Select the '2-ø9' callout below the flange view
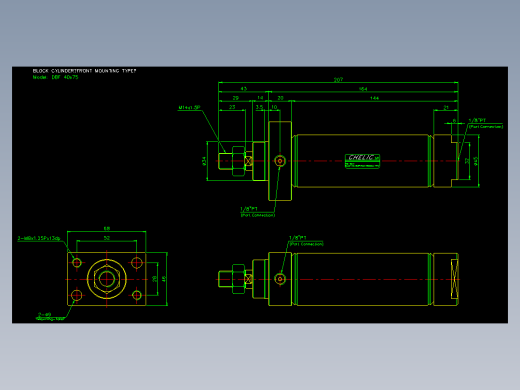Image resolution: width=520 pixels, height=390 pixels. pos(45,314)
